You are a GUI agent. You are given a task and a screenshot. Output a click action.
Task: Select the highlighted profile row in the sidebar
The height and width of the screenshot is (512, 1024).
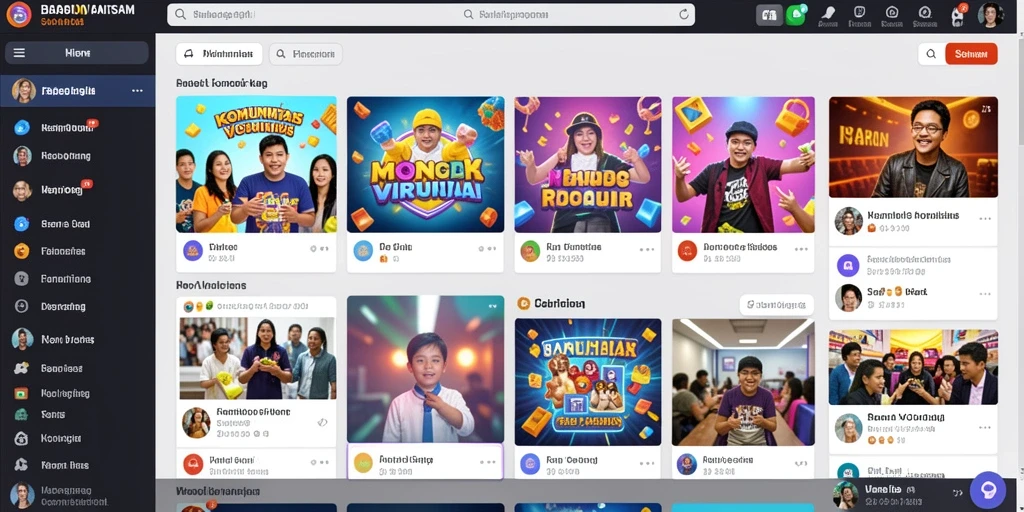click(77, 91)
